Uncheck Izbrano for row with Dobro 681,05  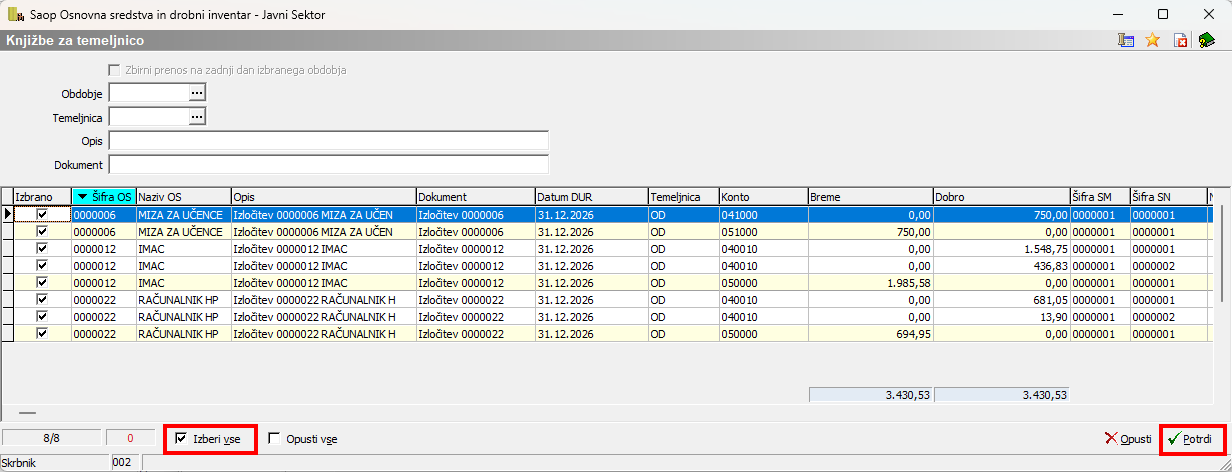(x=42, y=299)
